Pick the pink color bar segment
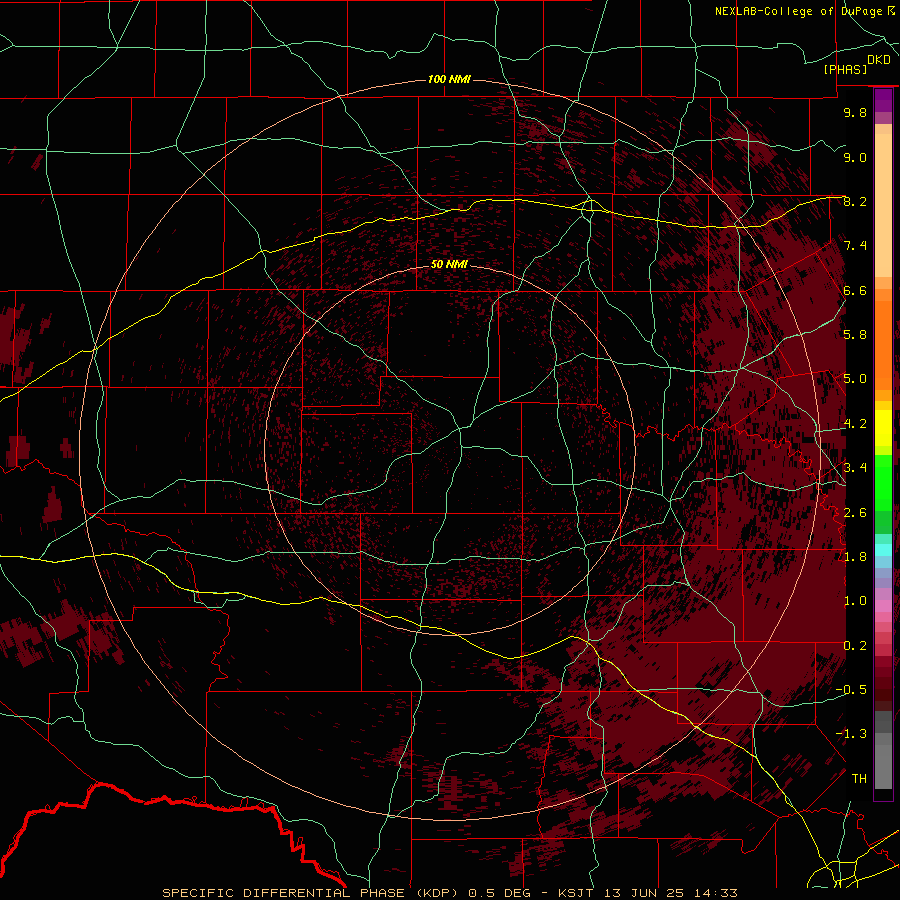 pos(883,606)
